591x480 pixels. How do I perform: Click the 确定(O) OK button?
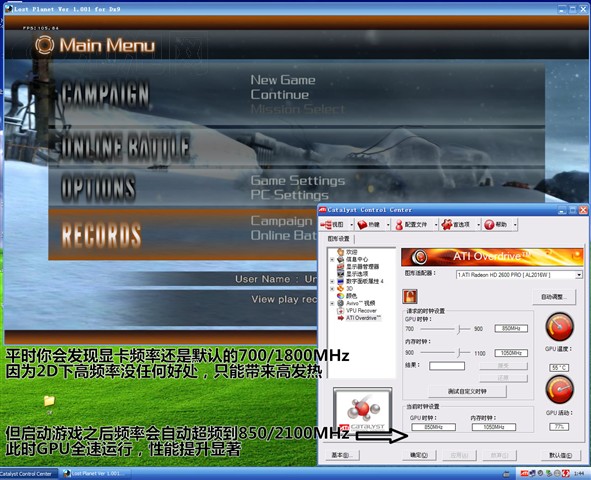tap(419, 455)
